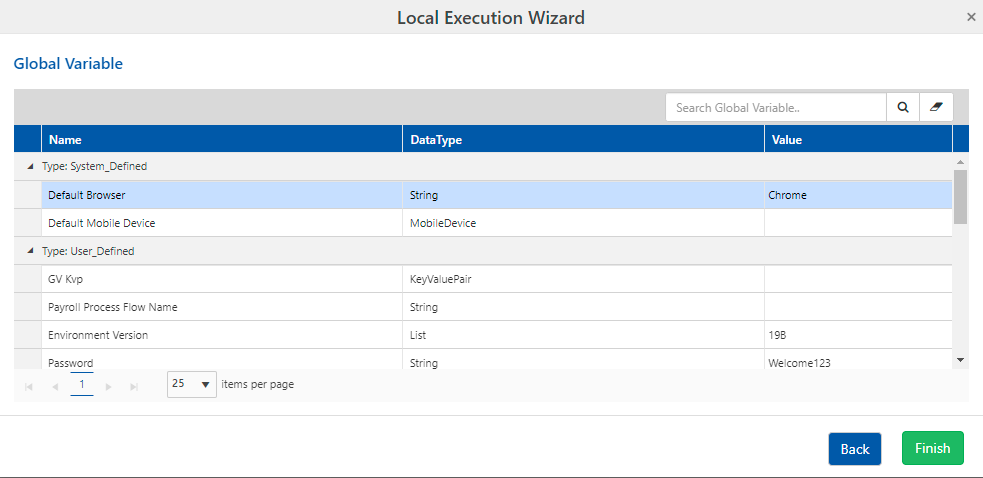Screen dimensions: 983x478
Task: Click the vertical scrollbar thumb
Action: [960, 196]
